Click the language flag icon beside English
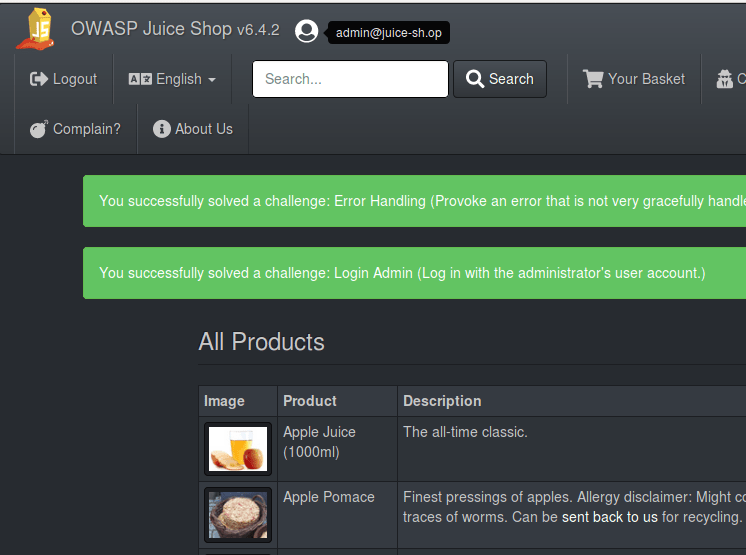The width and height of the screenshot is (746, 555). pos(140,79)
